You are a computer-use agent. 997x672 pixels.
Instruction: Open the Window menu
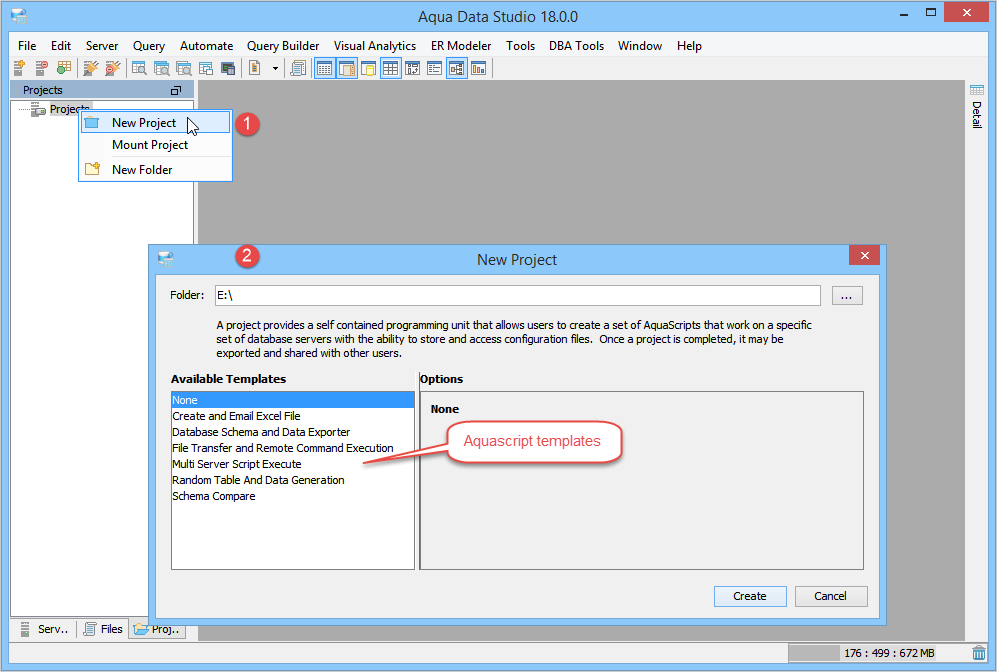[x=640, y=46]
